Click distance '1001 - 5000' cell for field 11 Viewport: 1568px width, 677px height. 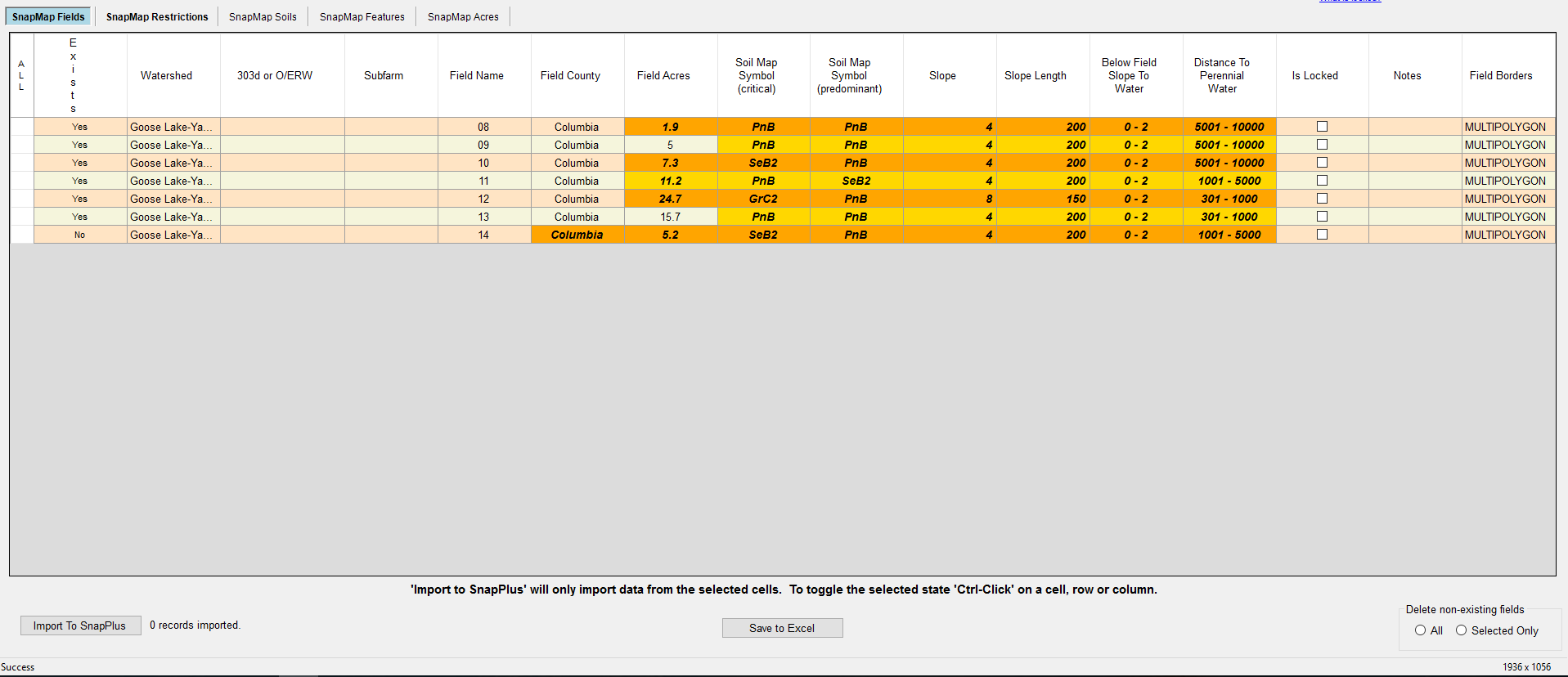[1229, 181]
